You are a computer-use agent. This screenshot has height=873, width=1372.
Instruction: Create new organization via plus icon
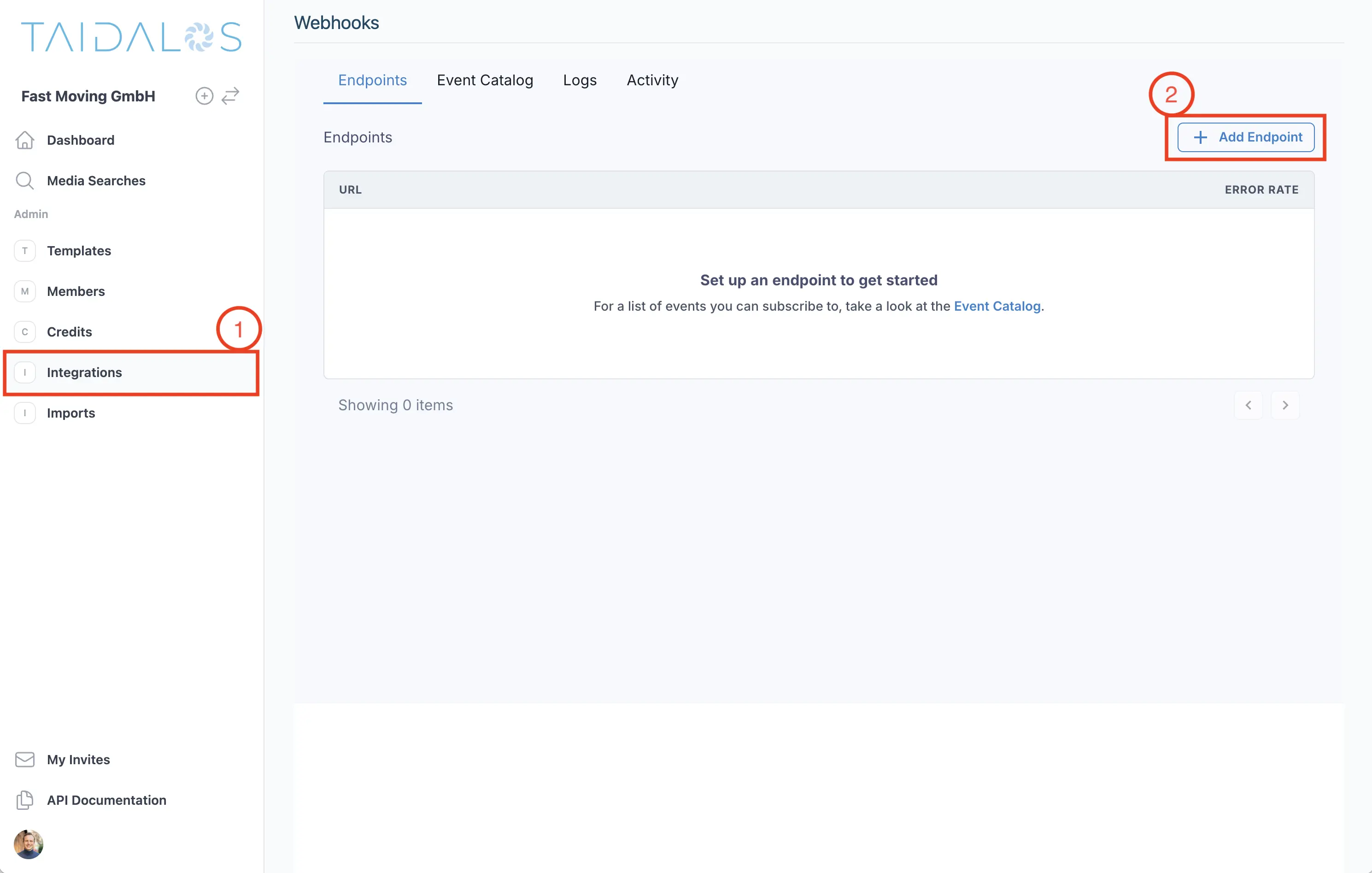(x=204, y=96)
